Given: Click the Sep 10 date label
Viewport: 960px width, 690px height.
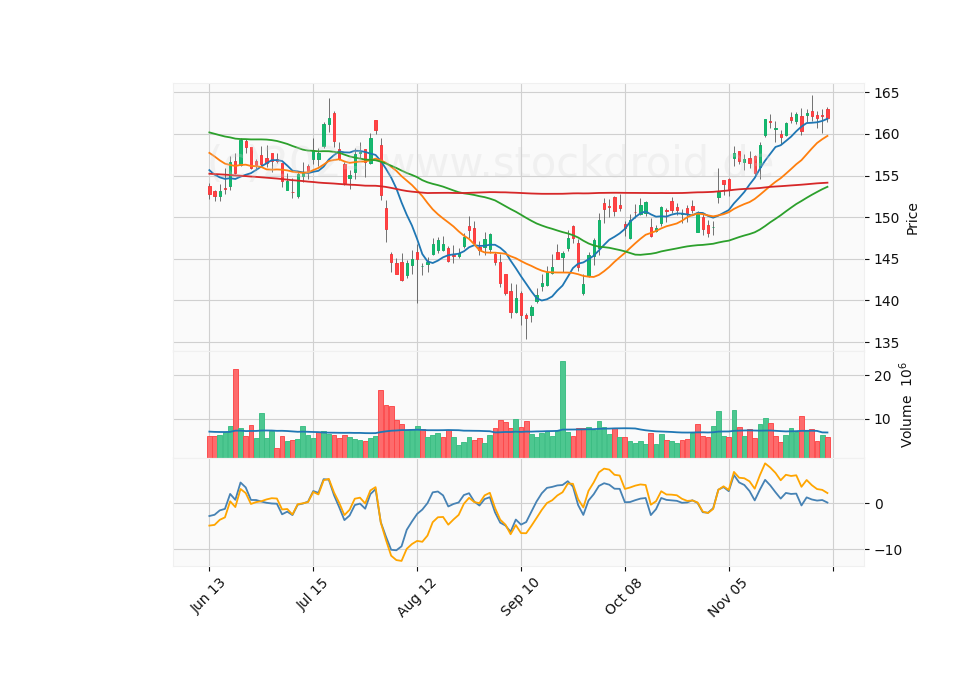Looking at the screenshot, I should 520,596.
